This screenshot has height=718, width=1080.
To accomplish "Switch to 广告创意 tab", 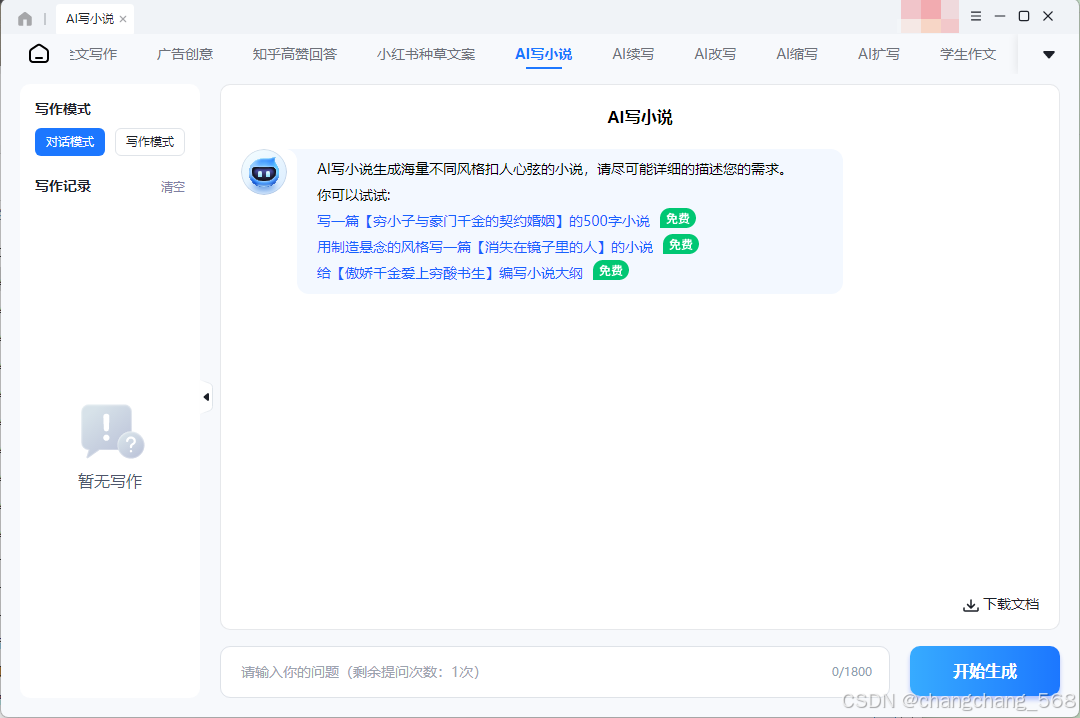I will tap(185, 54).
